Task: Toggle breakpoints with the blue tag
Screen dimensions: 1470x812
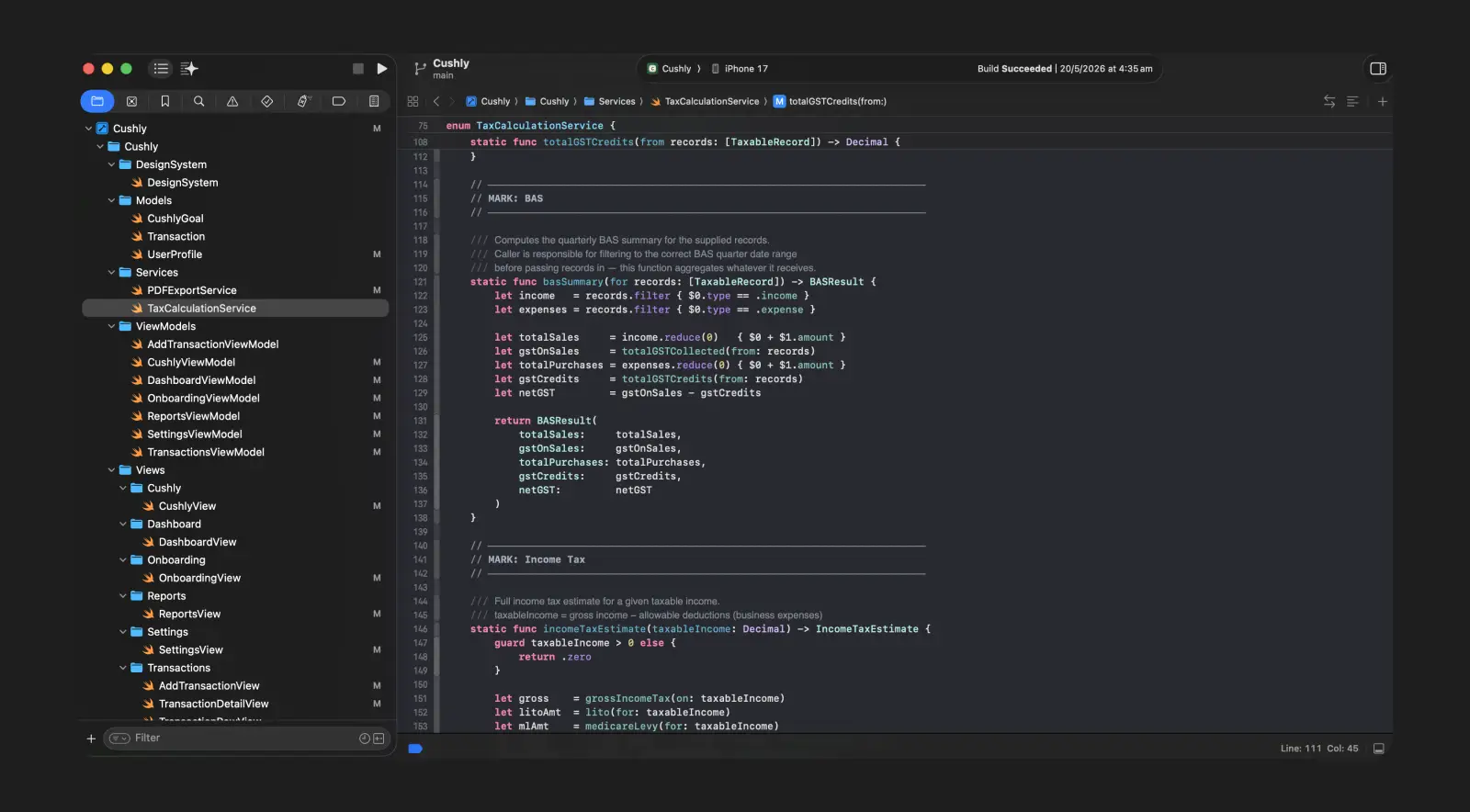Action: (415, 749)
